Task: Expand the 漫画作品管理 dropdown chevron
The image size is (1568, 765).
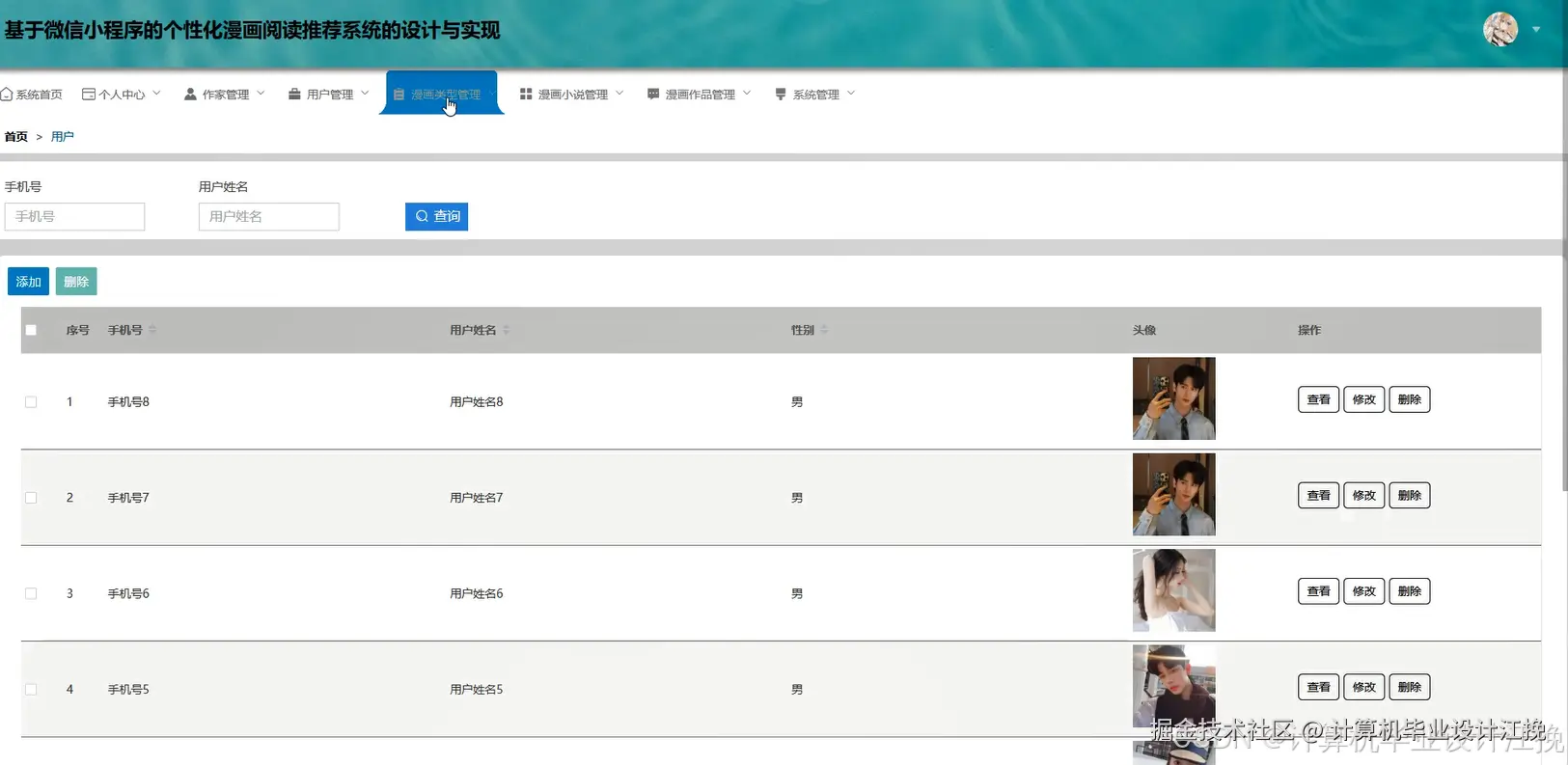Action: [x=747, y=94]
